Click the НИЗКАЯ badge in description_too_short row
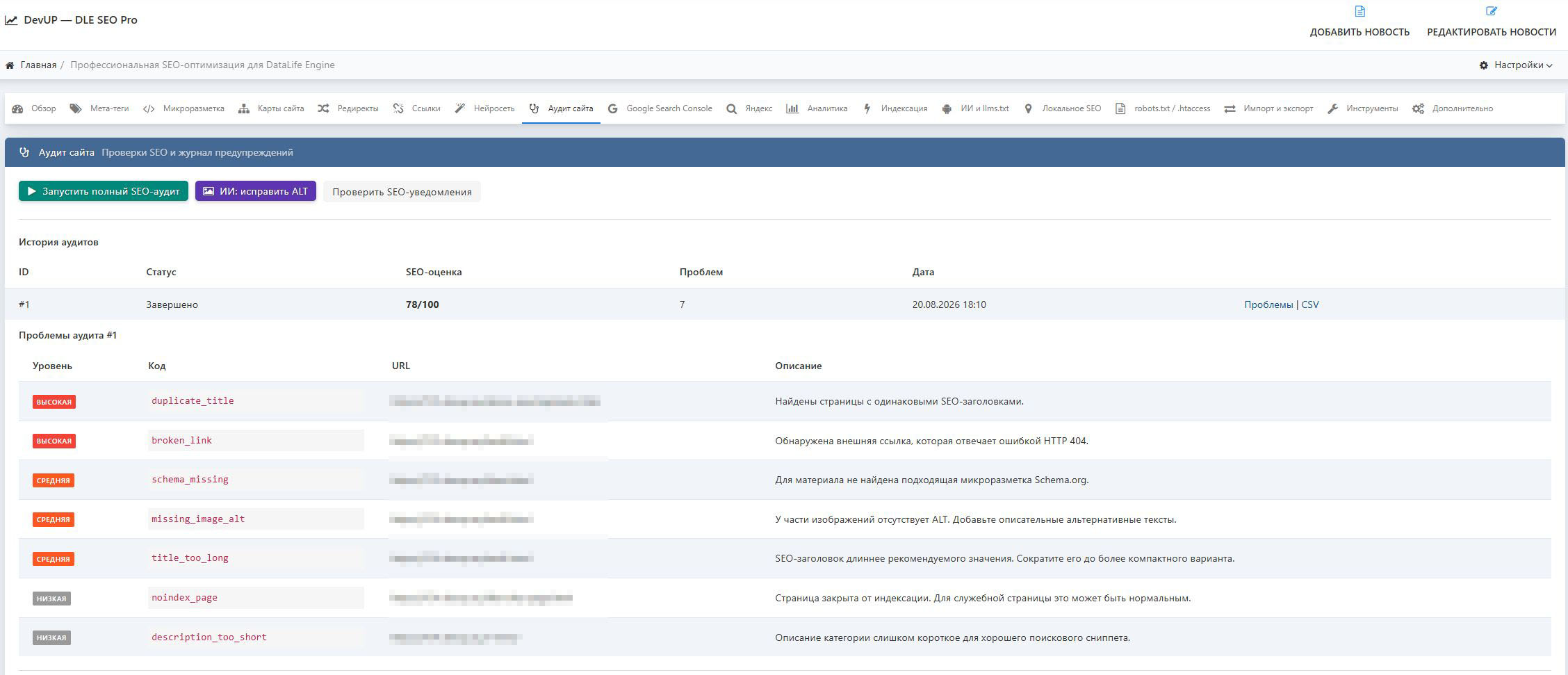 click(x=51, y=638)
